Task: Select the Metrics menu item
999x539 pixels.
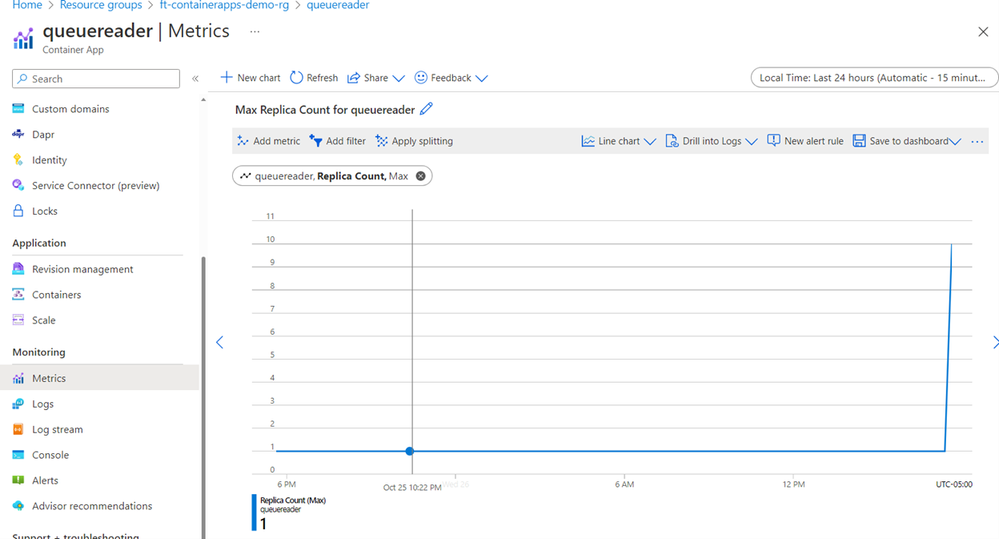Action: [99, 378]
